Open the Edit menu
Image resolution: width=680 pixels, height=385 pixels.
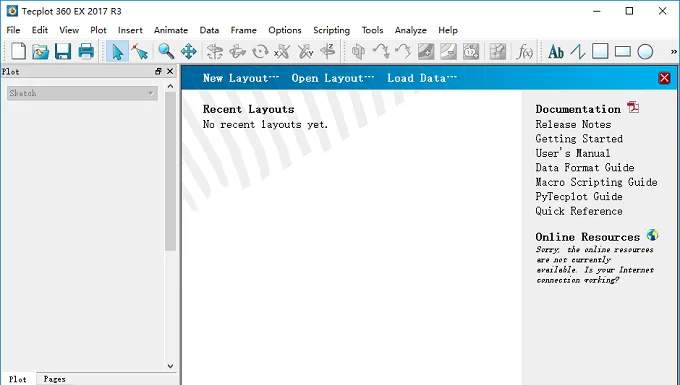click(x=39, y=30)
